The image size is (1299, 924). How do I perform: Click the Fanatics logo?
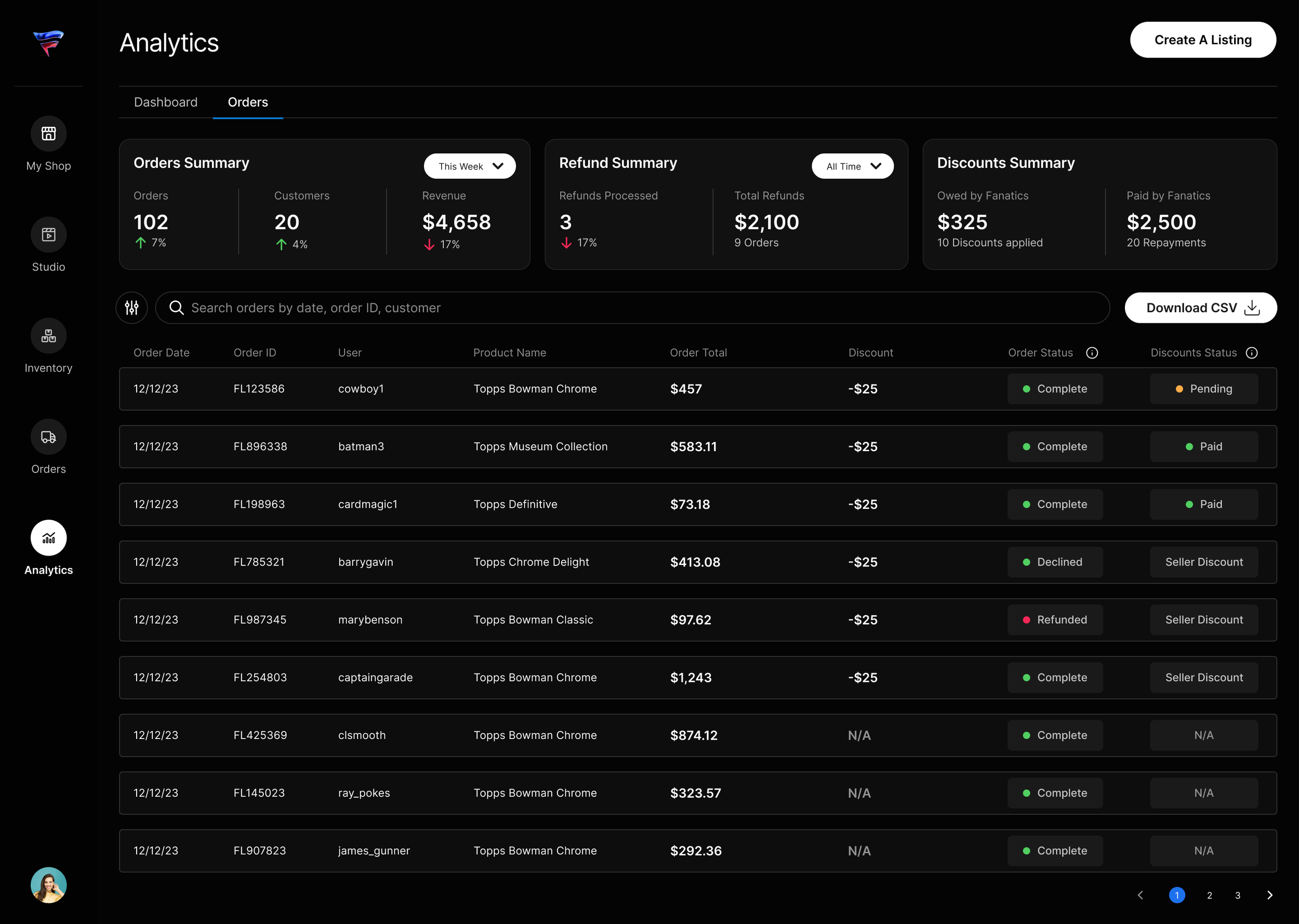(48, 43)
